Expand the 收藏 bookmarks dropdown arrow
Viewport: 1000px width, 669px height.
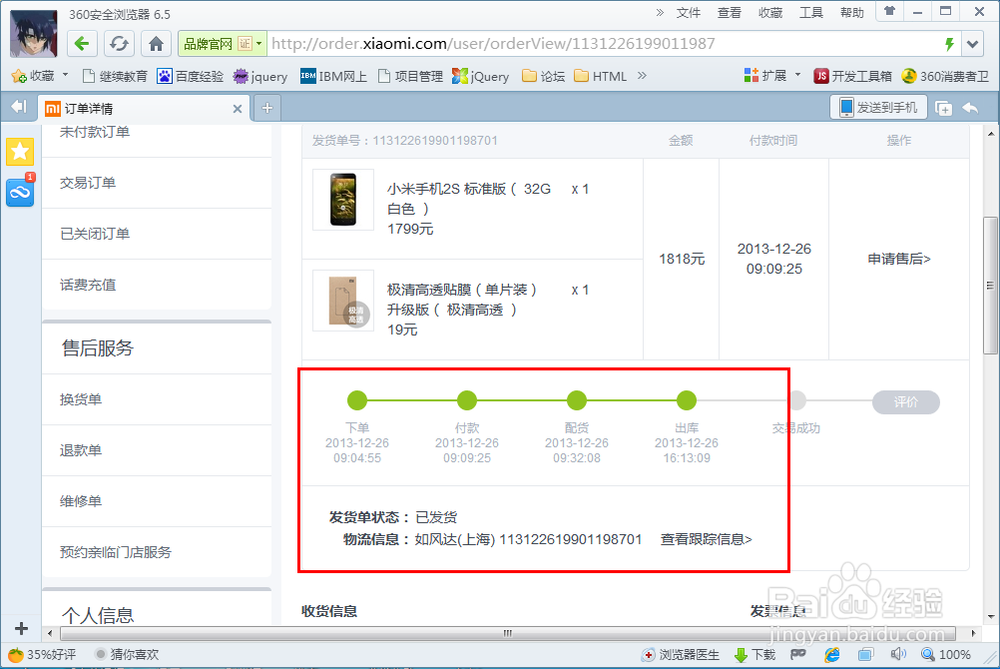coord(66,75)
